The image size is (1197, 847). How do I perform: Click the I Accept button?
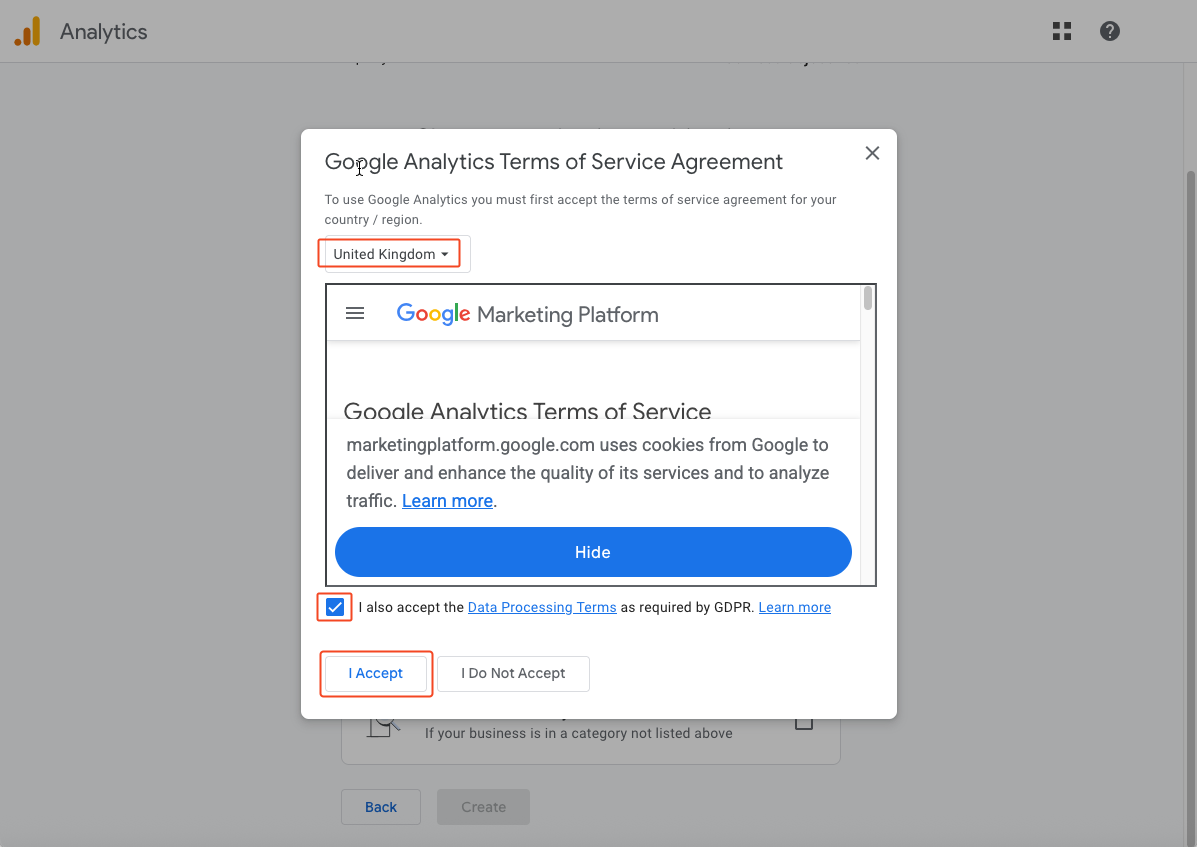coord(376,674)
